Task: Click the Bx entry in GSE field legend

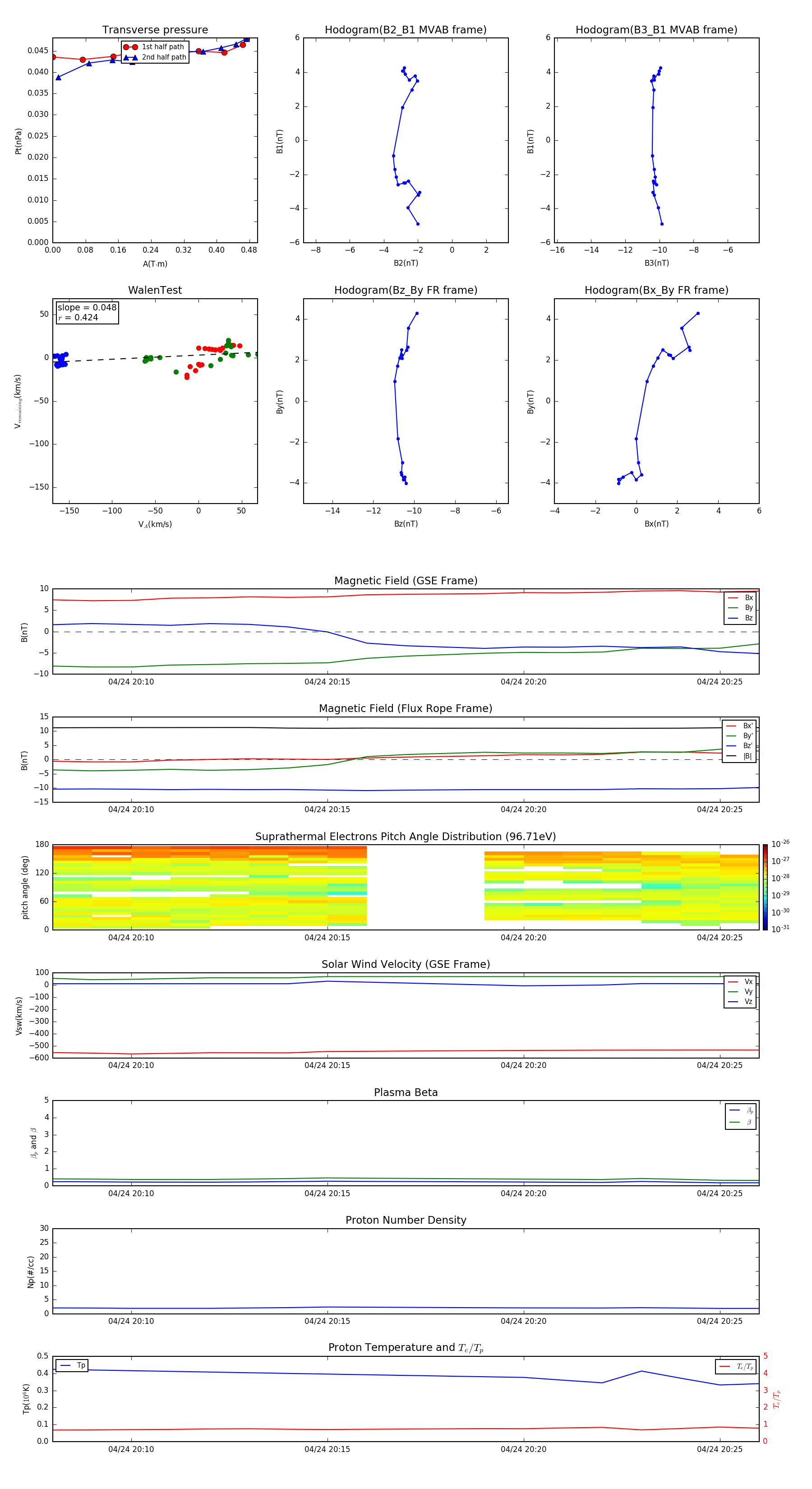Action: point(740,598)
